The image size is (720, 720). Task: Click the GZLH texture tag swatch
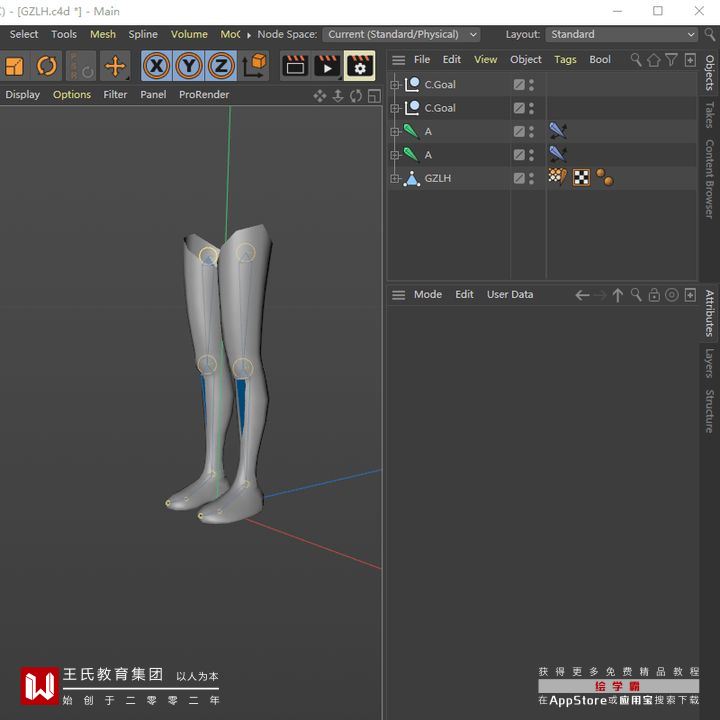581,178
